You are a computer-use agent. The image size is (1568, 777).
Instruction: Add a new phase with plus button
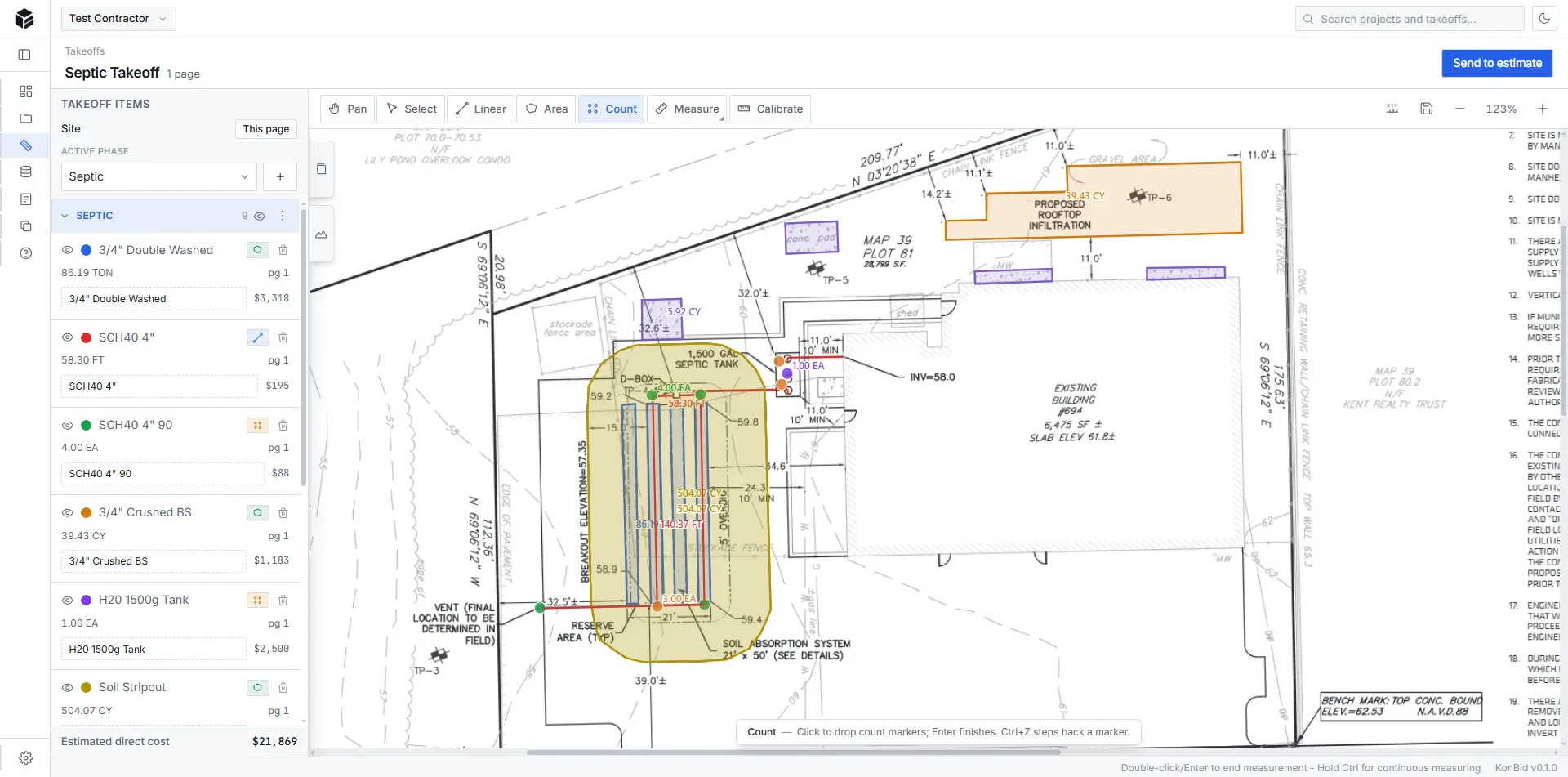(x=280, y=176)
